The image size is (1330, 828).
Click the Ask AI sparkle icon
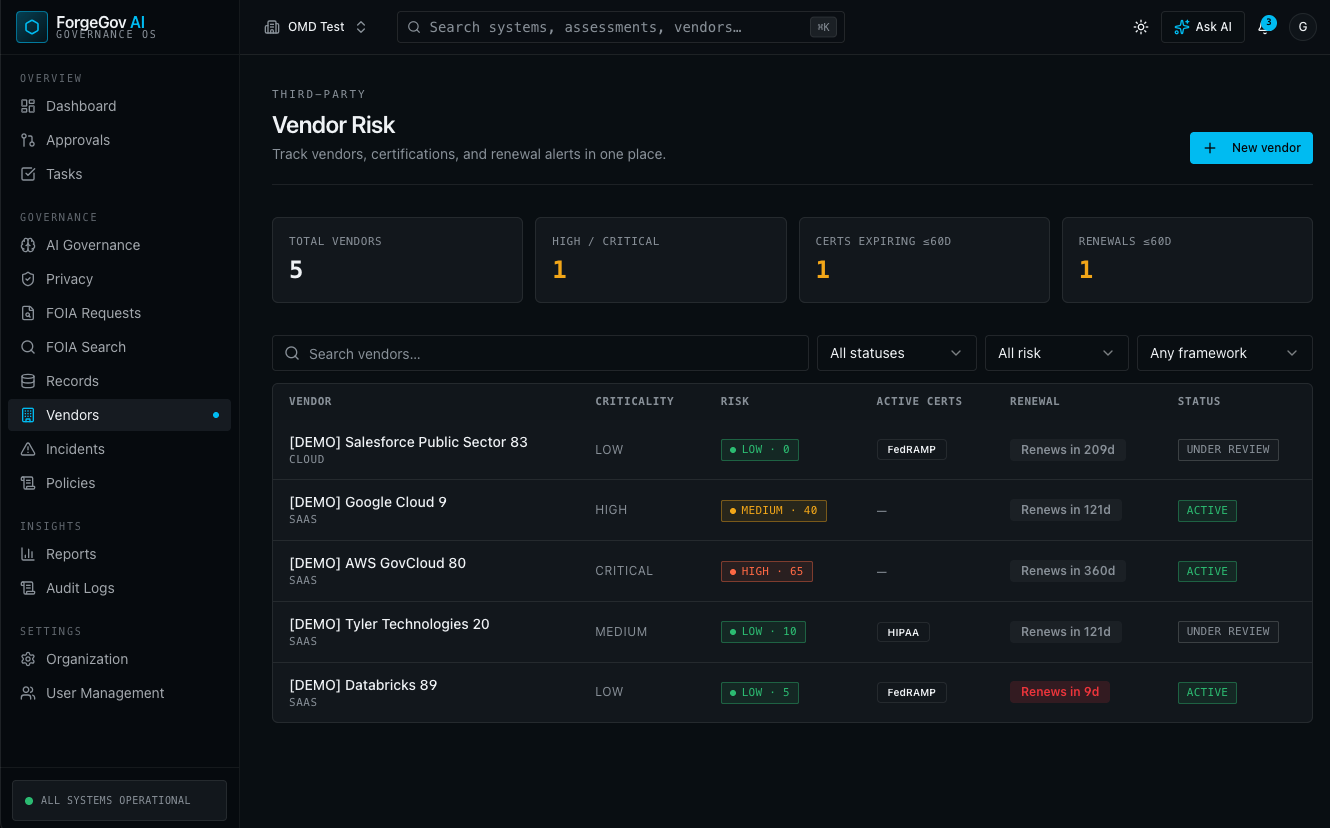pyautogui.click(x=1182, y=27)
